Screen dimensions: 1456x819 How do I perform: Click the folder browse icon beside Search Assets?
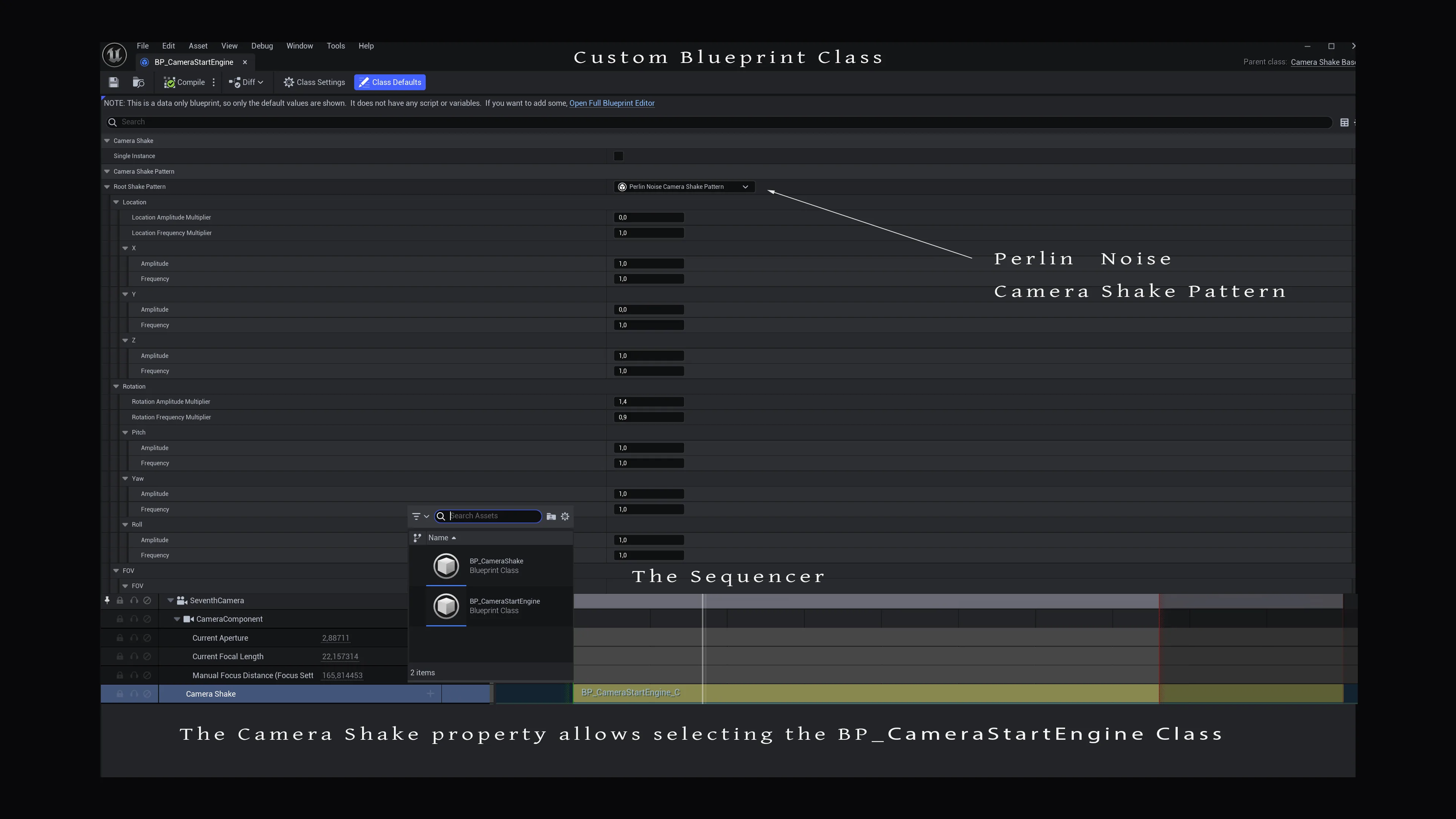pyautogui.click(x=551, y=516)
